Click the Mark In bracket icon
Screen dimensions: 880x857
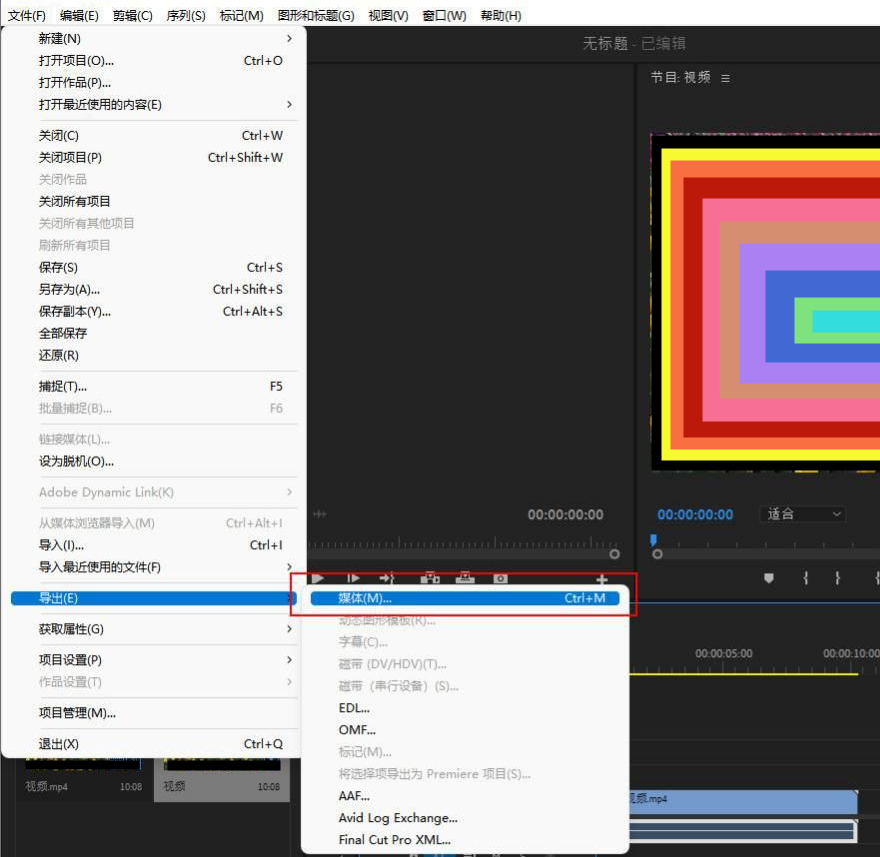point(805,578)
